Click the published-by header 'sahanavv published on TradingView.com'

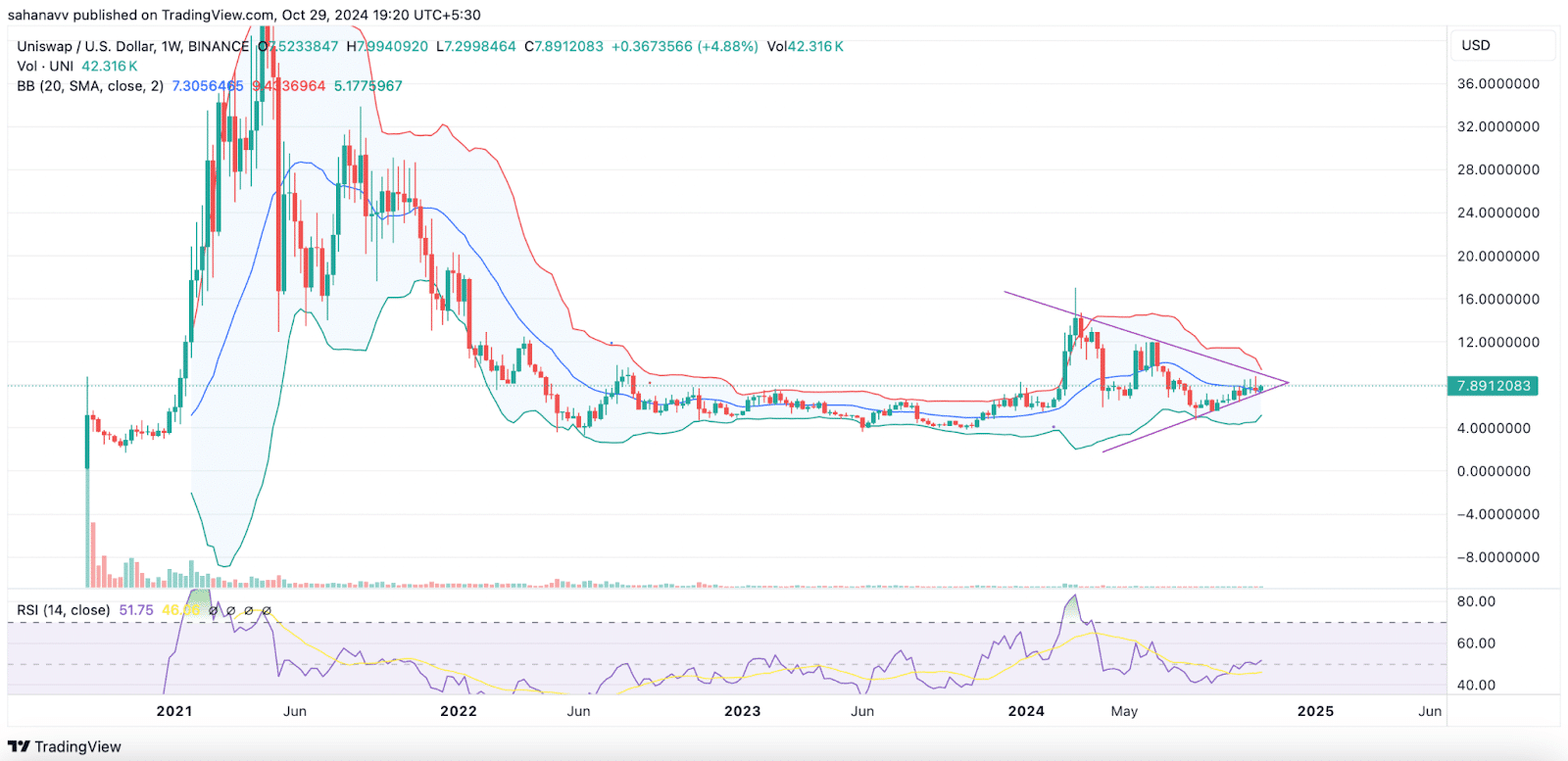[x=141, y=15]
